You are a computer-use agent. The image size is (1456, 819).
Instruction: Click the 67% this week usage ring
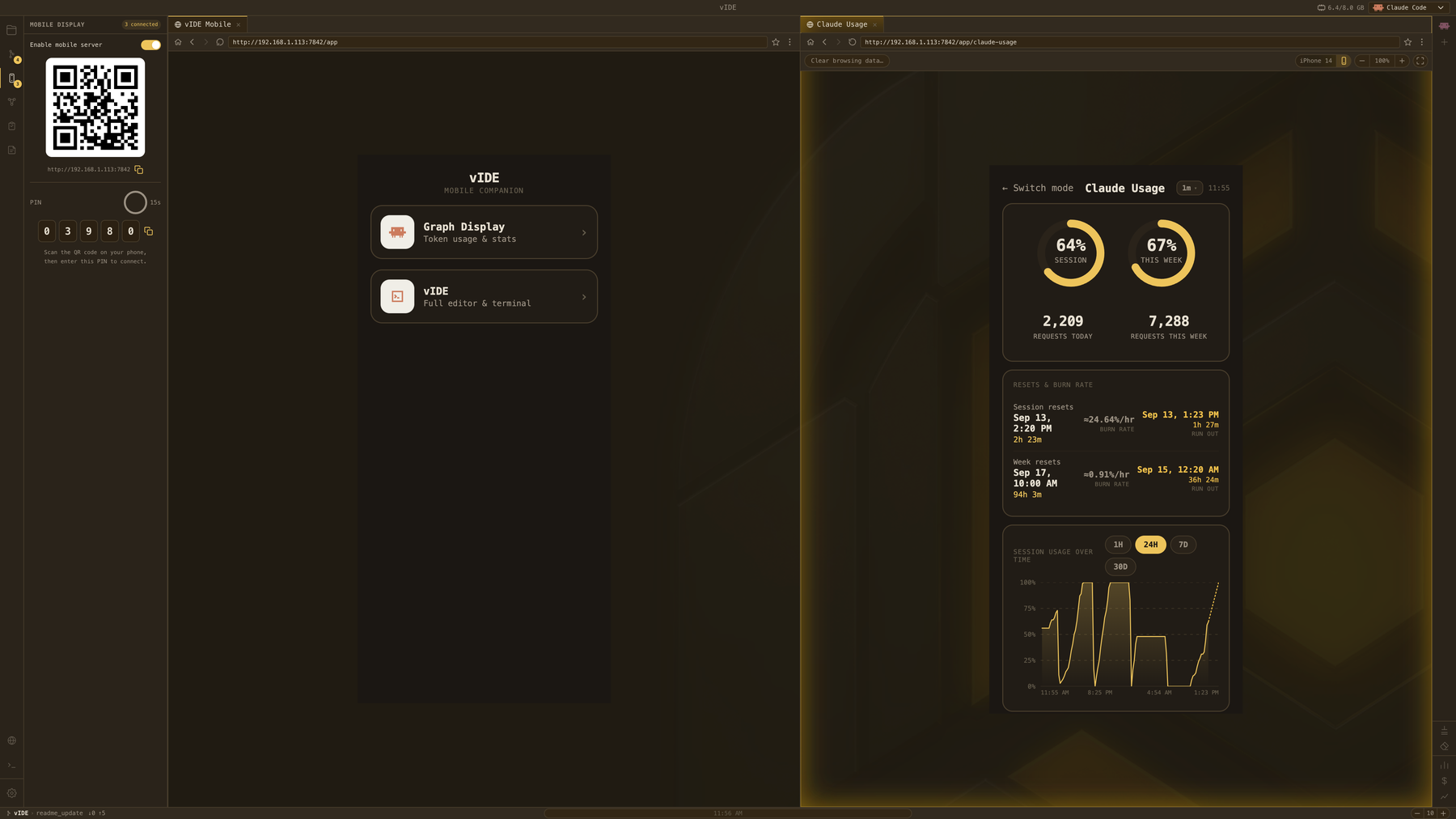click(x=1162, y=252)
